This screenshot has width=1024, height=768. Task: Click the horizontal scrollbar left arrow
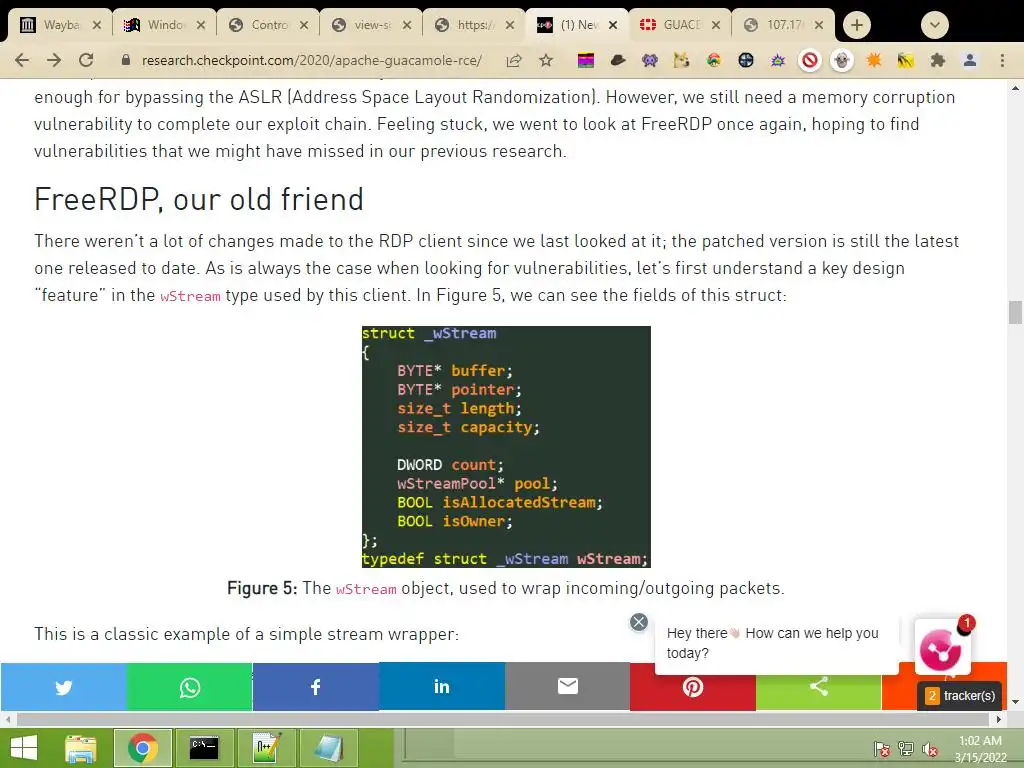[x=8, y=720]
